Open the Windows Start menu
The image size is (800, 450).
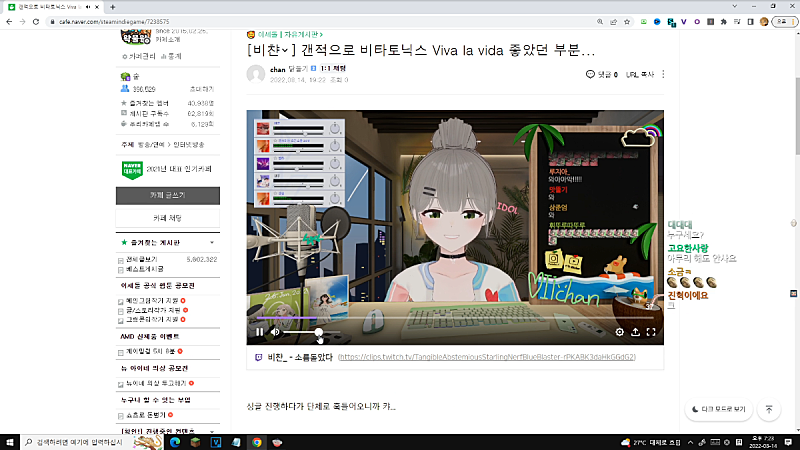(x=10, y=442)
